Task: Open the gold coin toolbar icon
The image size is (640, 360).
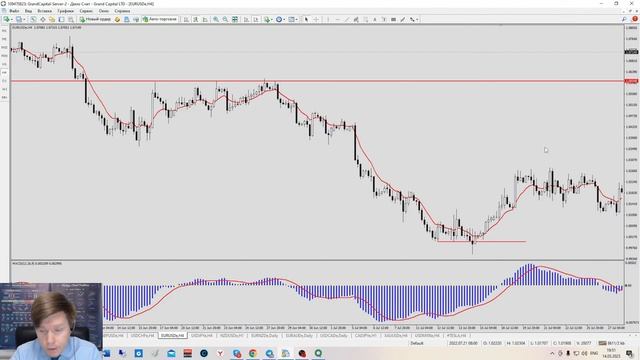Action: [117, 19]
